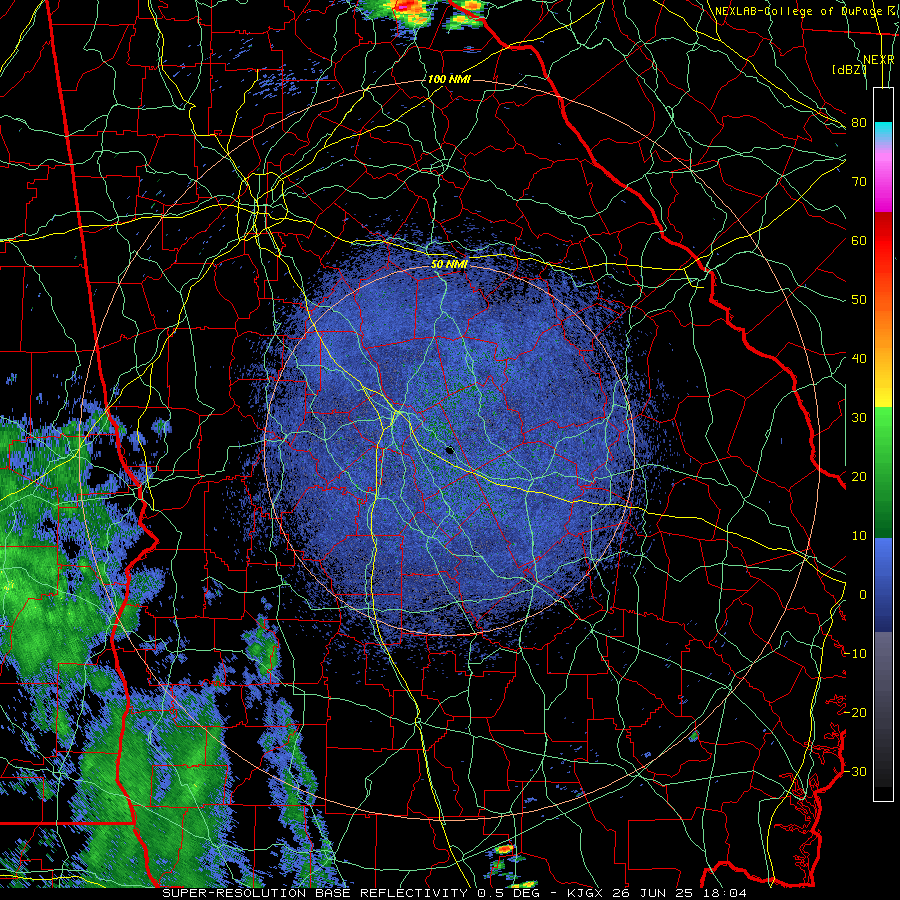Click the small red storm cell near bottom center
Image resolution: width=900 pixels, height=900 pixels.
pos(505,848)
